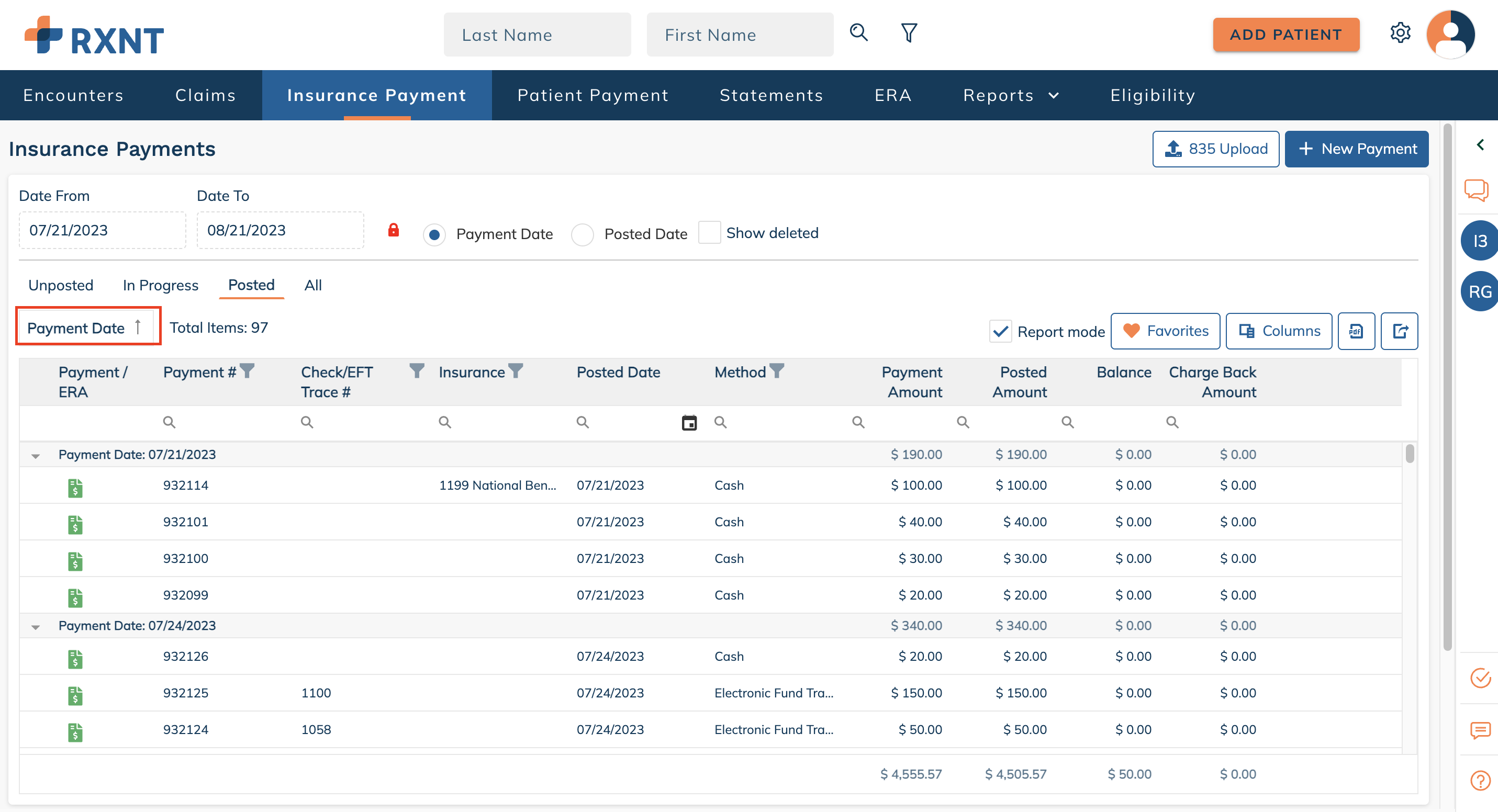The height and width of the screenshot is (812, 1498).
Task: Edit the Date From field
Action: pyautogui.click(x=103, y=231)
